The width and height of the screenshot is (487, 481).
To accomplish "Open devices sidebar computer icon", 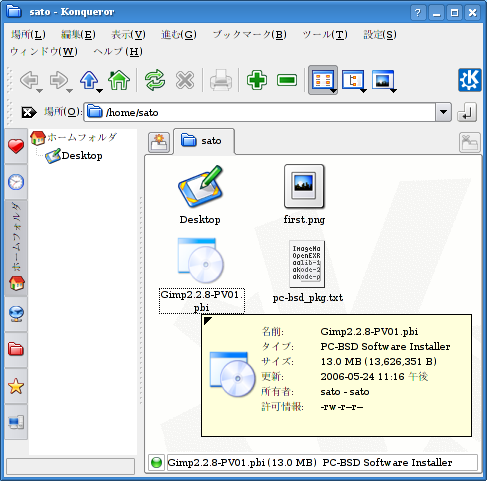I will coord(16,422).
